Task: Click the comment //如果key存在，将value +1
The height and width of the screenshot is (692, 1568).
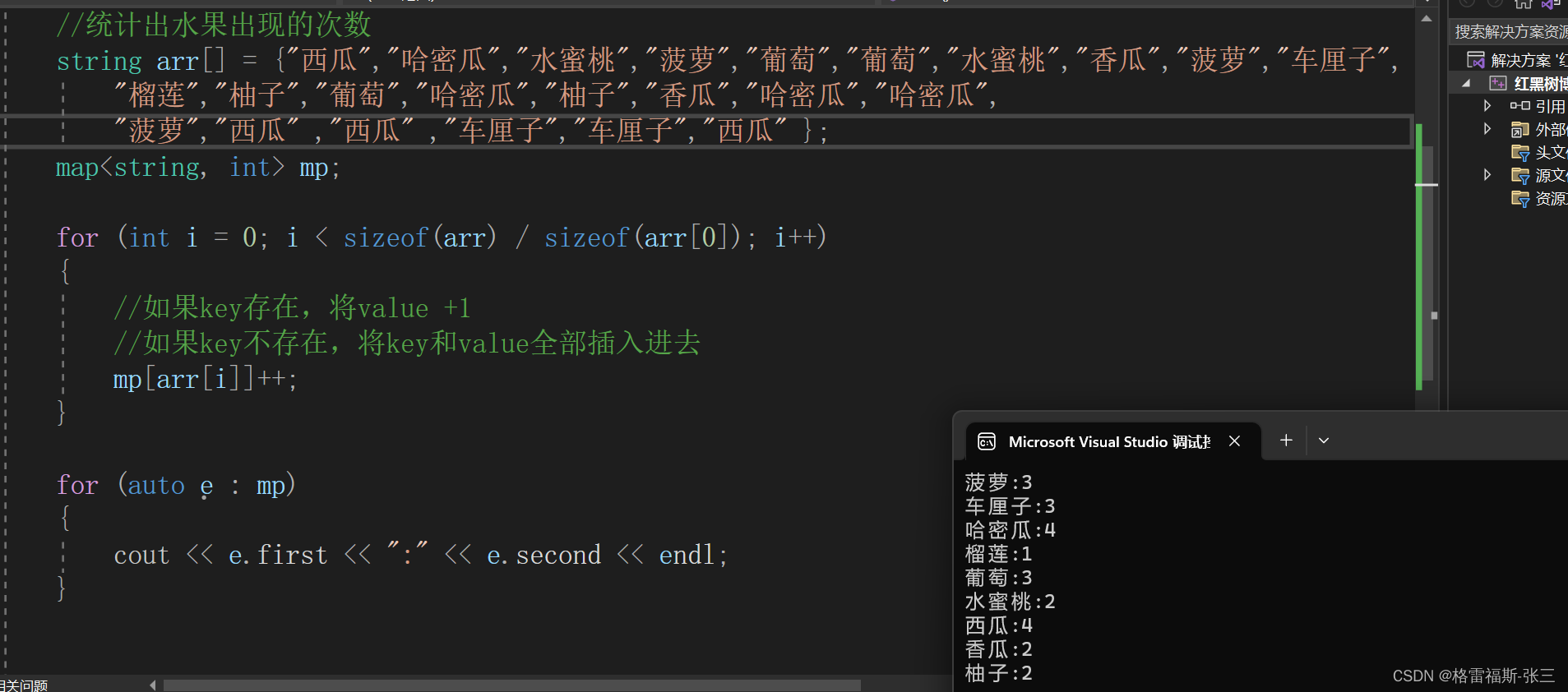Action: pos(292,308)
